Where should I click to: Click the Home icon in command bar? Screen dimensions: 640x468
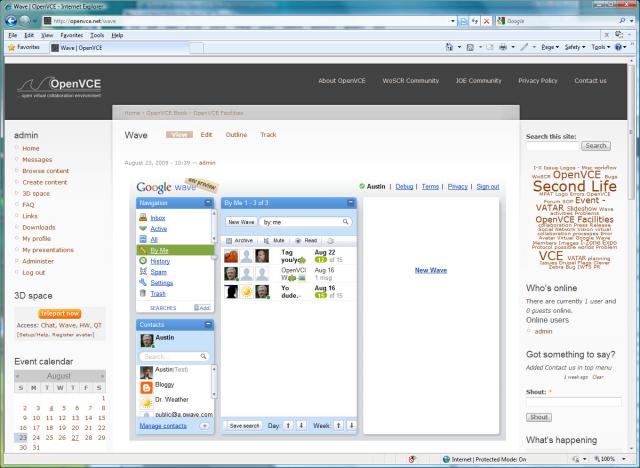[x=449, y=47]
